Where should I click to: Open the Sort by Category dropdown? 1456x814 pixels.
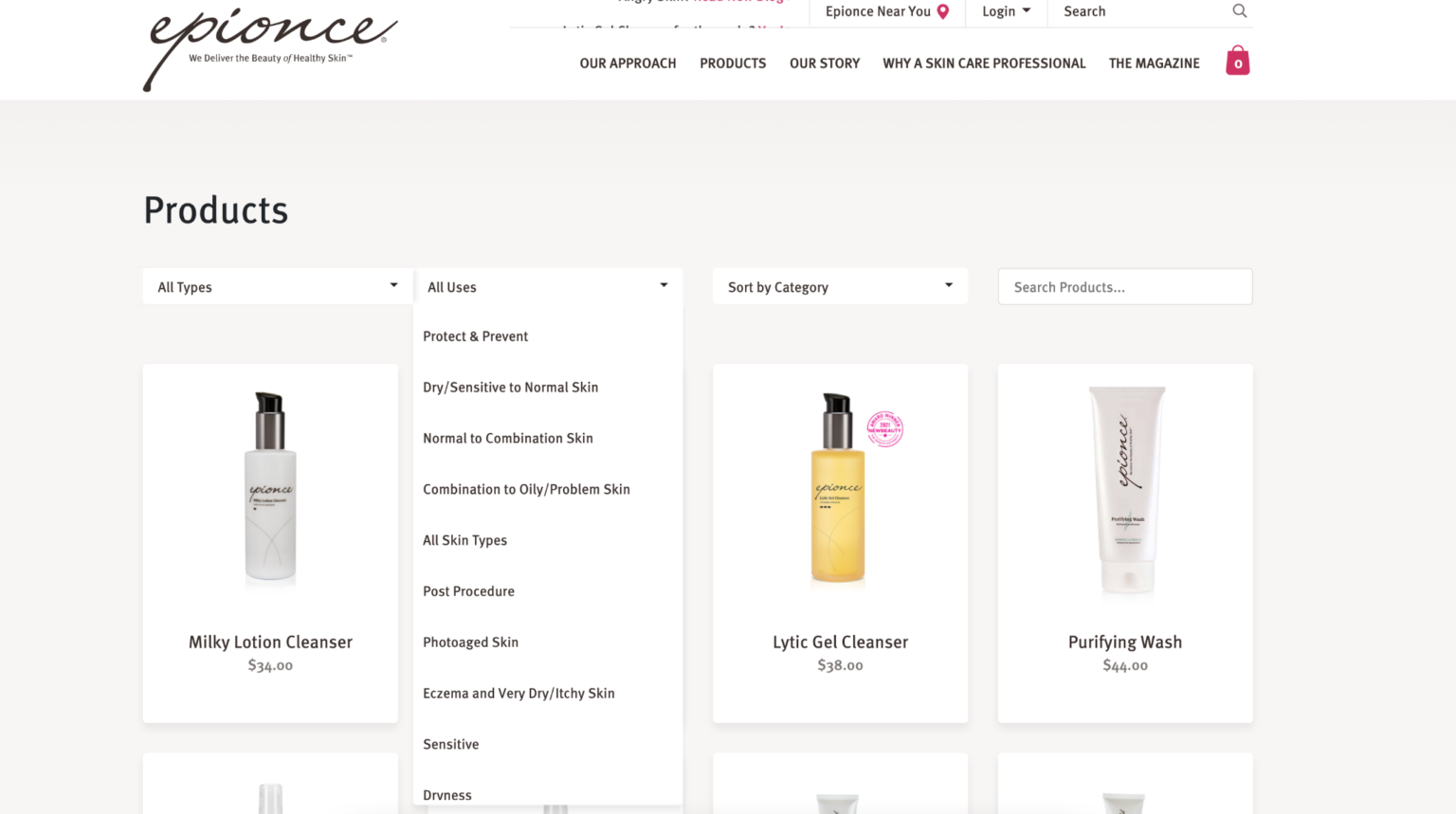[x=839, y=286]
